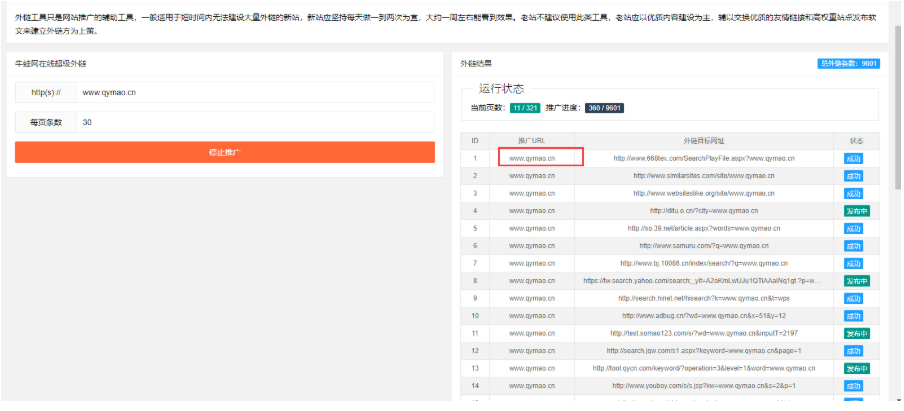Click the 总外链条数 9601 badge
Screen dimensions: 904x411
tap(848, 63)
